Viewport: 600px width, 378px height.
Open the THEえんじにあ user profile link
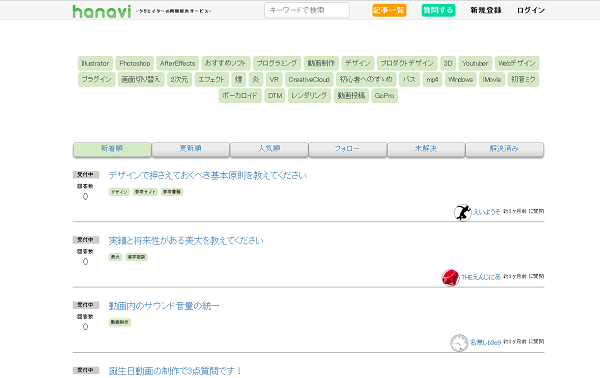point(481,277)
